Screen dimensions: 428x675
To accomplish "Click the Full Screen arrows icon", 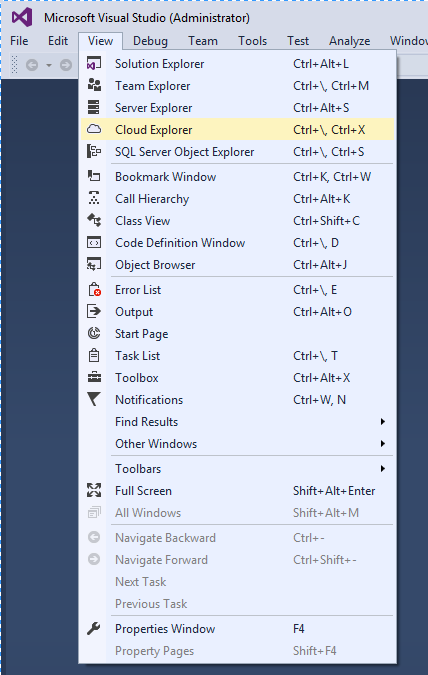I will click(94, 490).
